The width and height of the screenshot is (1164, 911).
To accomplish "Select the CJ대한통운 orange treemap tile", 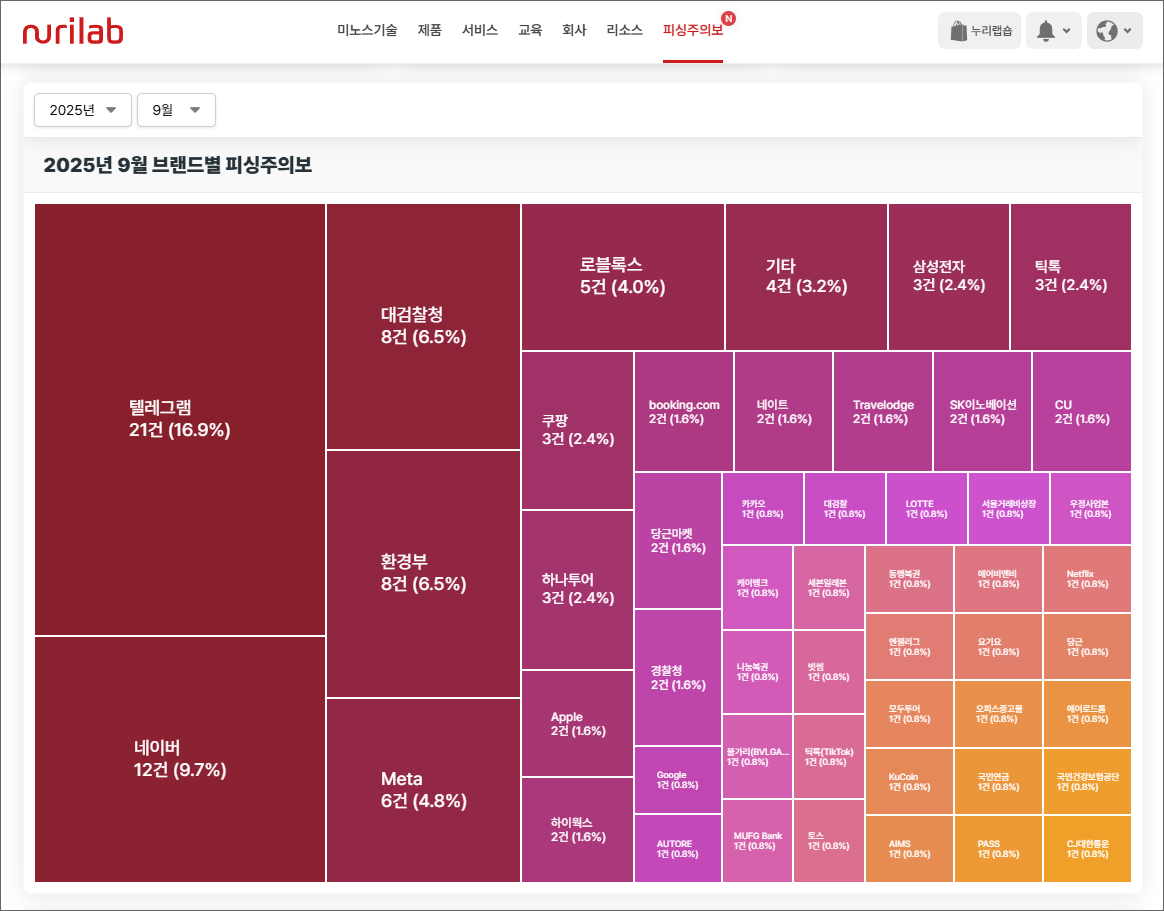I will [1087, 849].
